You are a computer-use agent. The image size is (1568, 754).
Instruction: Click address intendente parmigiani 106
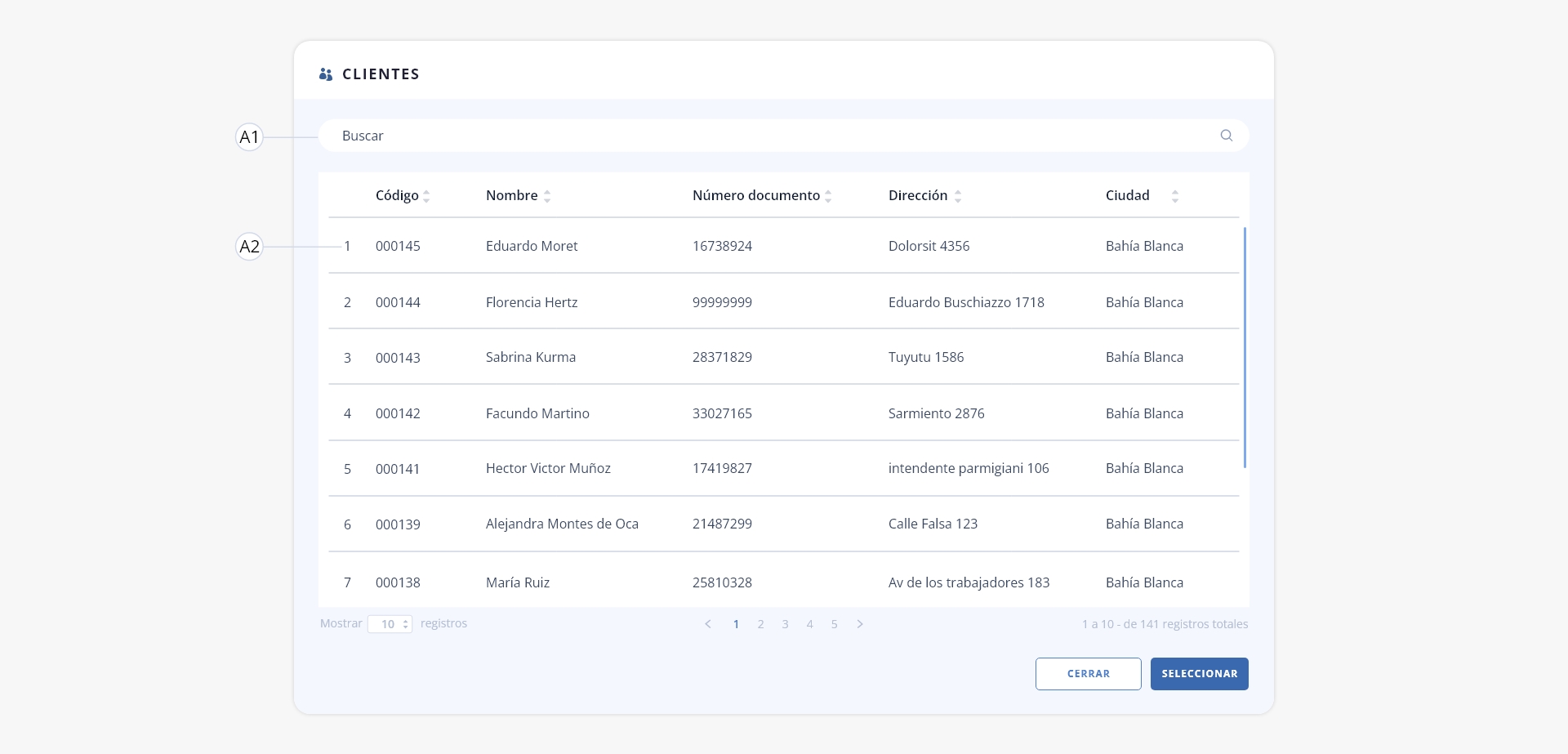coord(969,468)
